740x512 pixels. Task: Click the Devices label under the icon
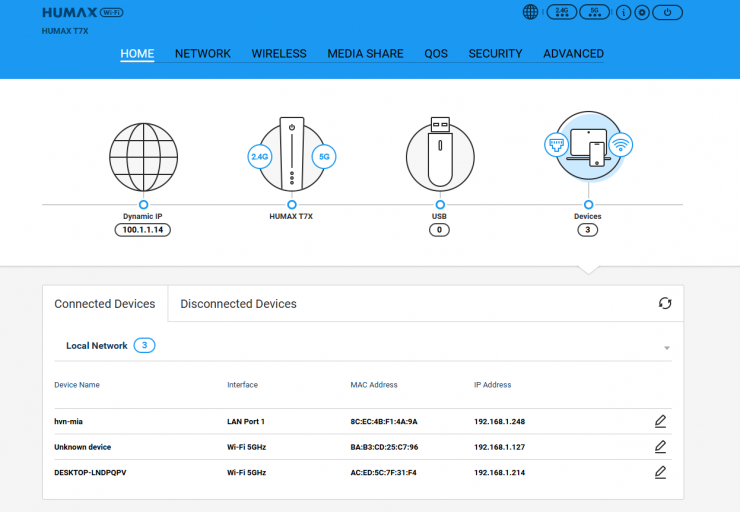coord(588,216)
